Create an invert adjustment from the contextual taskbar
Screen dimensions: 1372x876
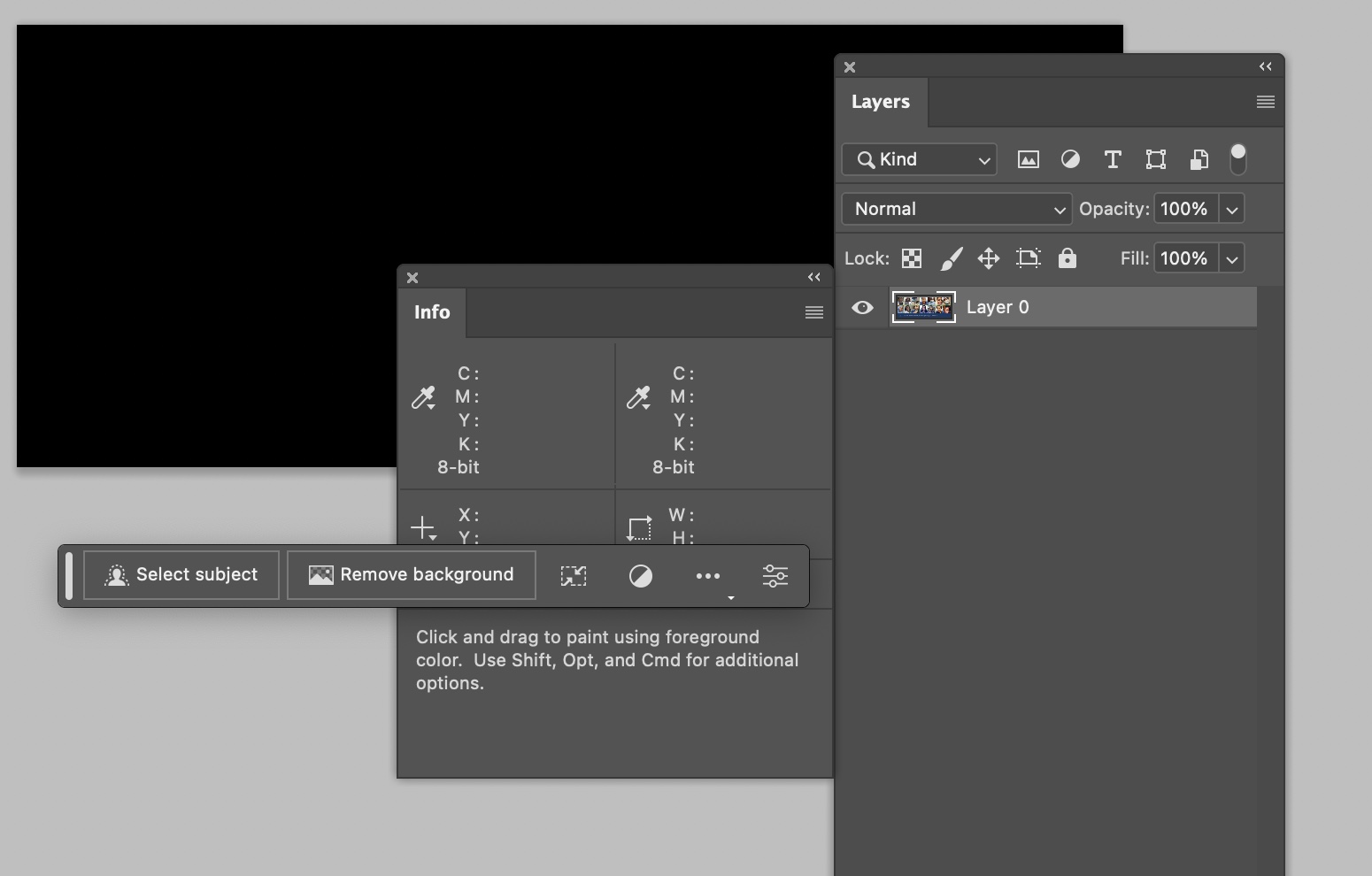click(640, 575)
